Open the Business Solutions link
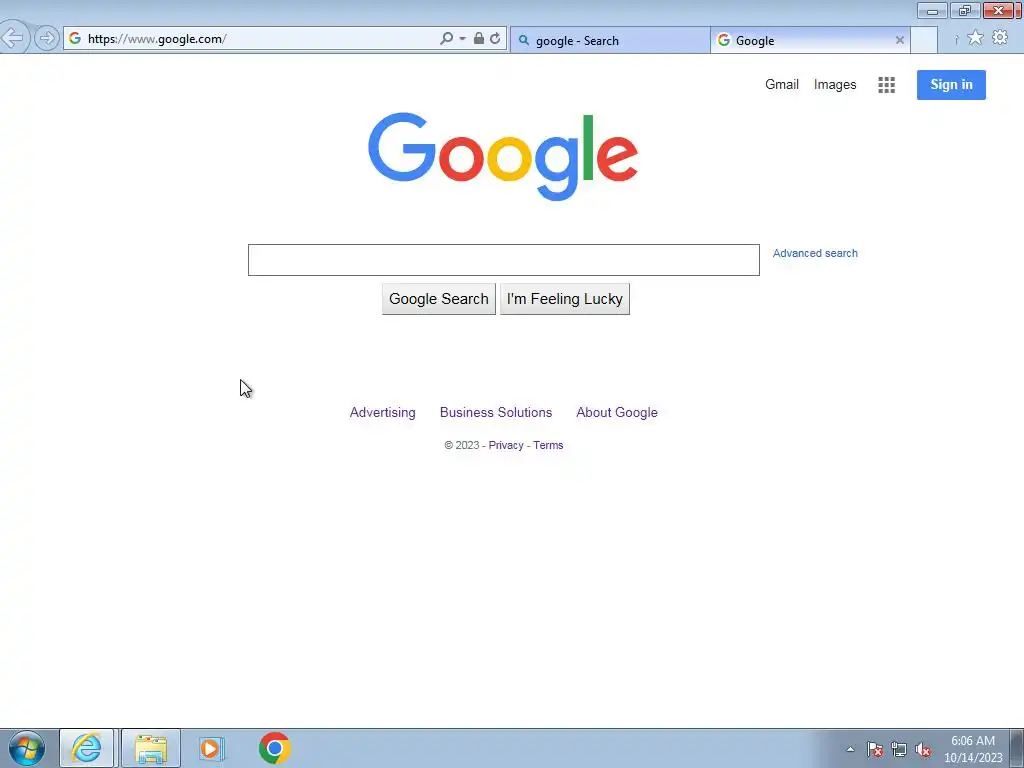Screen dimensions: 1024x768 pos(496,413)
